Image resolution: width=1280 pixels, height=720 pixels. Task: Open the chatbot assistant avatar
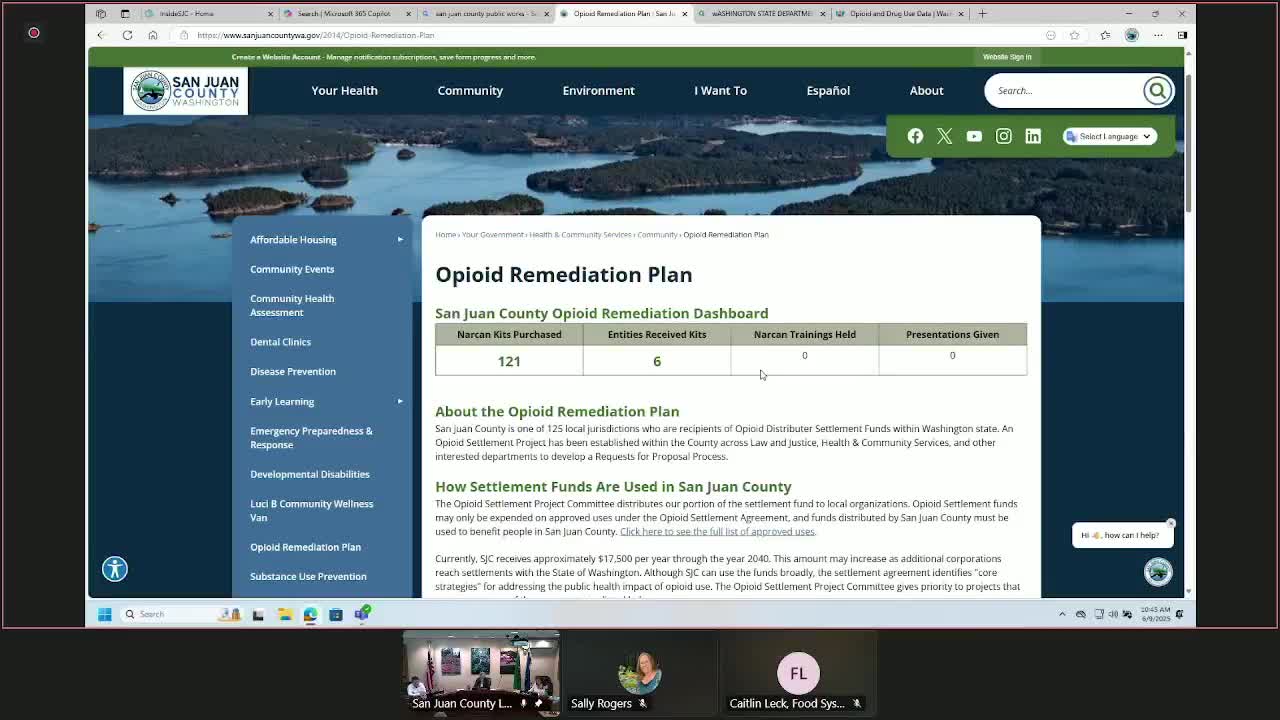pyautogui.click(x=1158, y=571)
